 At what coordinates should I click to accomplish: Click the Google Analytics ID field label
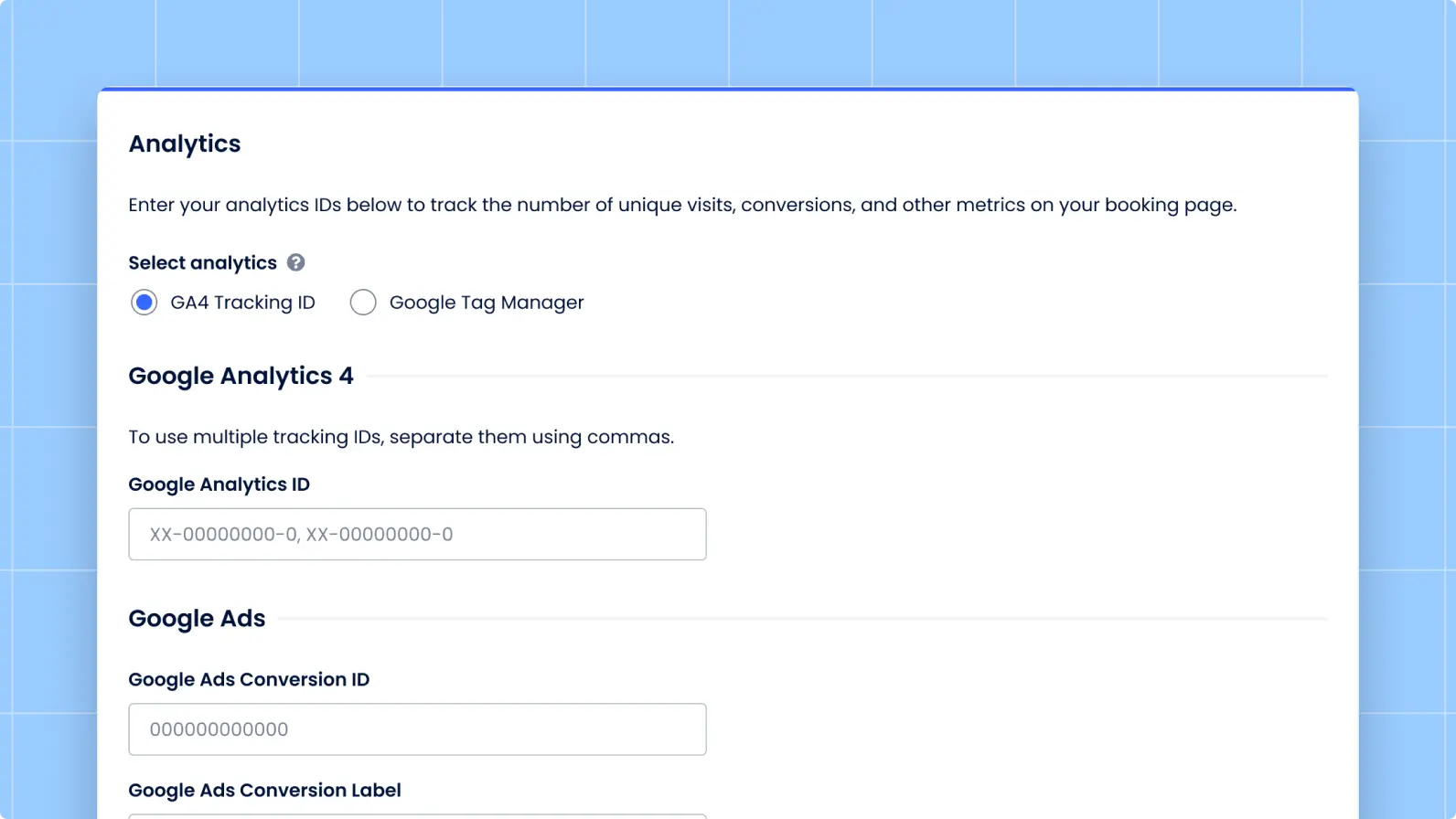(x=219, y=484)
